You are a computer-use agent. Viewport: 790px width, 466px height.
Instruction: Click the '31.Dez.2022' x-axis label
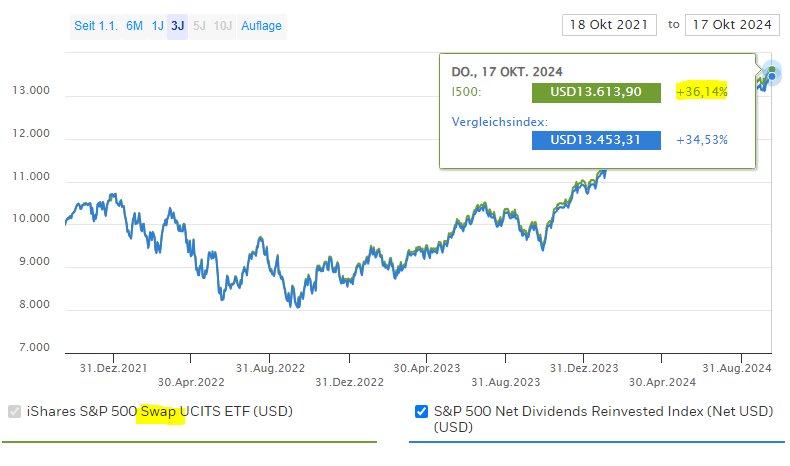pyautogui.click(x=349, y=381)
